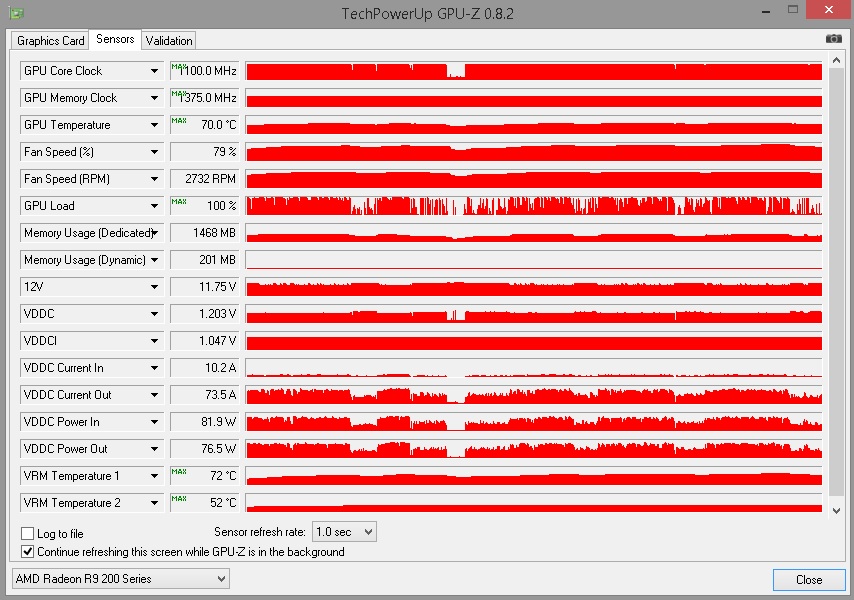This screenshot has width=854, height=600.
Task: Click the scrollbar up arrow
Action: click(837, 61)
